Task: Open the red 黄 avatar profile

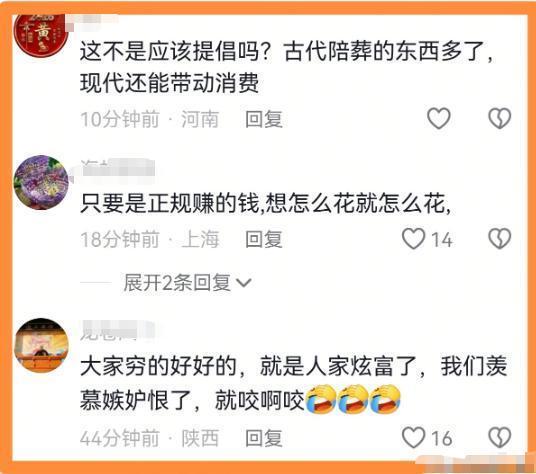Action: 41,34
